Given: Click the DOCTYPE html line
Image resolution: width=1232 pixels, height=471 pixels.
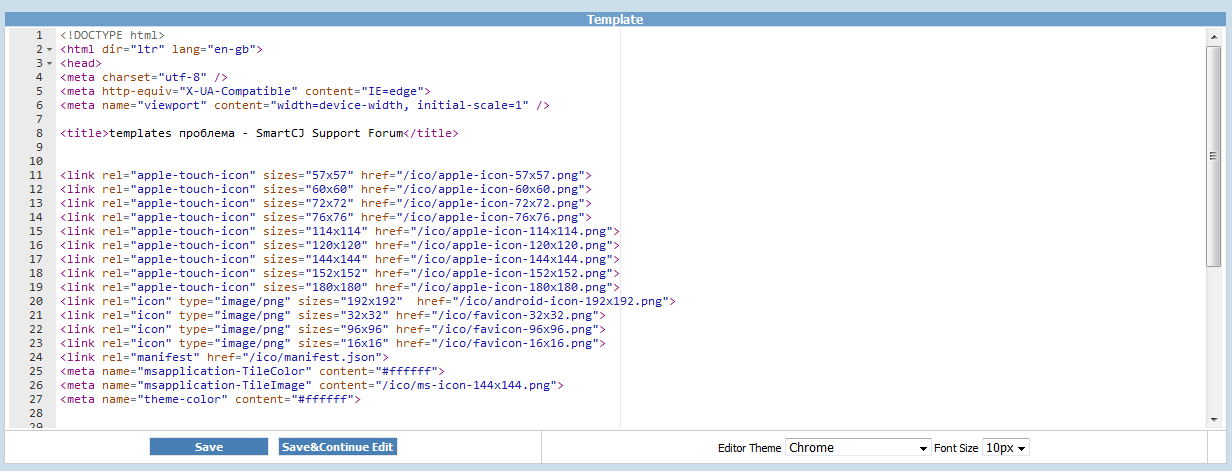Looking at the screenshot, I should 112,35.
